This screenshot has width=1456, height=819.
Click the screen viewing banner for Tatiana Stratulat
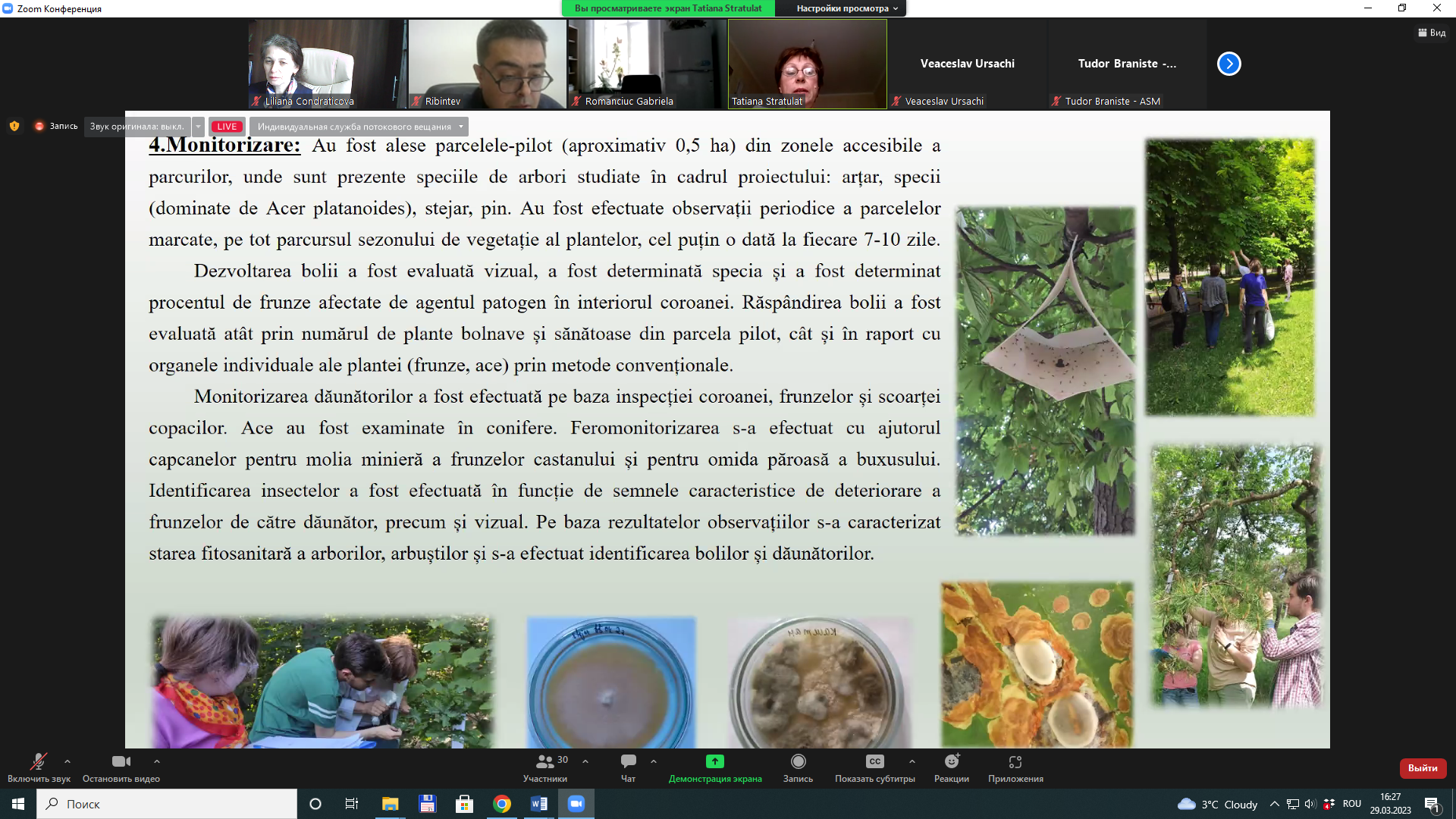click(x=668, y=8)
